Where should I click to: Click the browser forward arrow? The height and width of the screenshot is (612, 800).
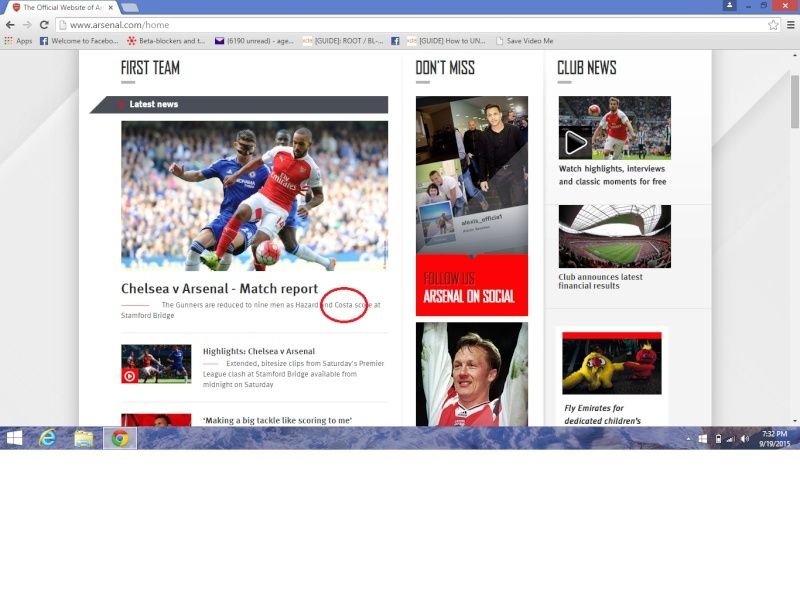click(27, 25)
